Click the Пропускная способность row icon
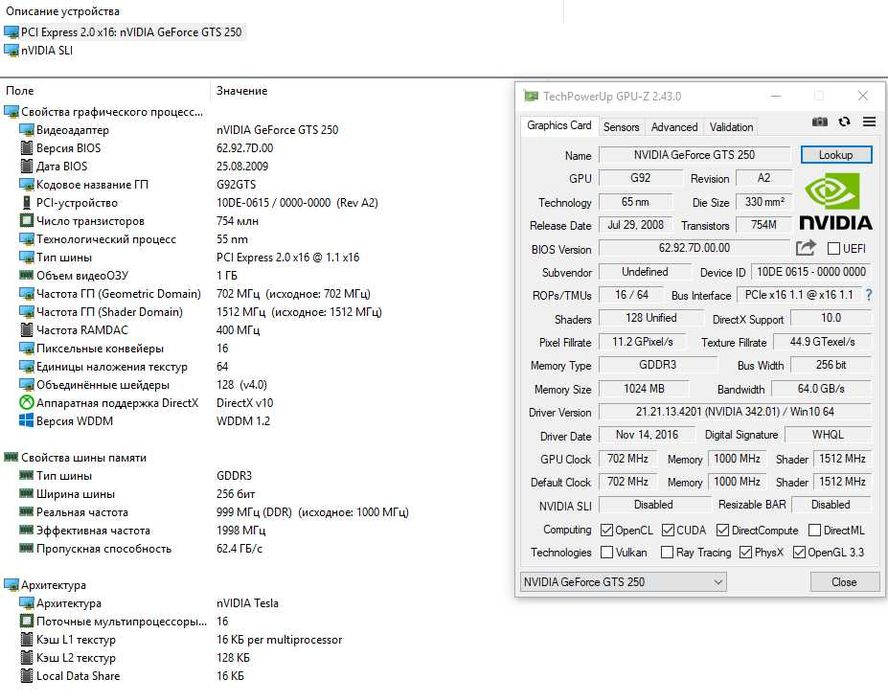The height and width of the screenshot is (699, 888). tap(26, 548)
